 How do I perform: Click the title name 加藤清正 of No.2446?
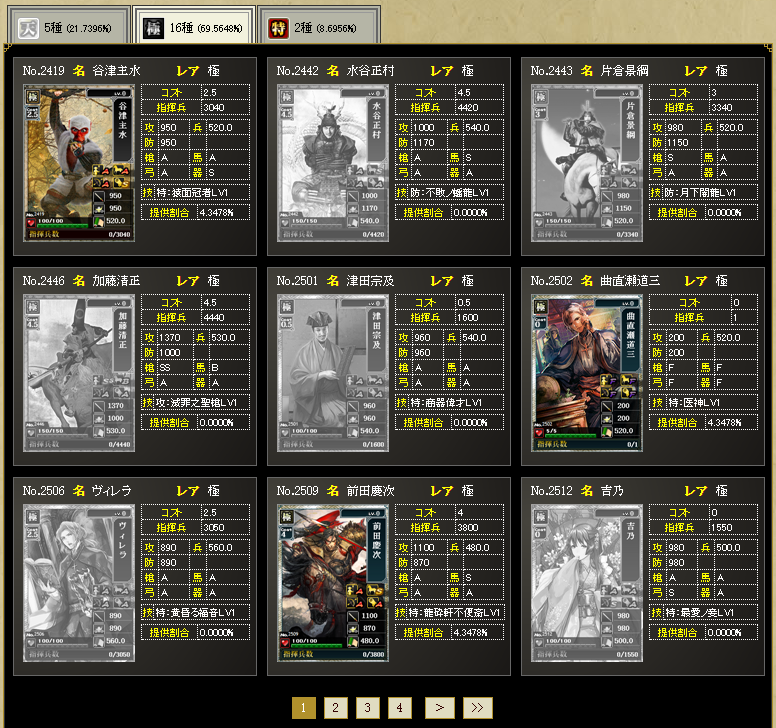click(x=116, y=281)
